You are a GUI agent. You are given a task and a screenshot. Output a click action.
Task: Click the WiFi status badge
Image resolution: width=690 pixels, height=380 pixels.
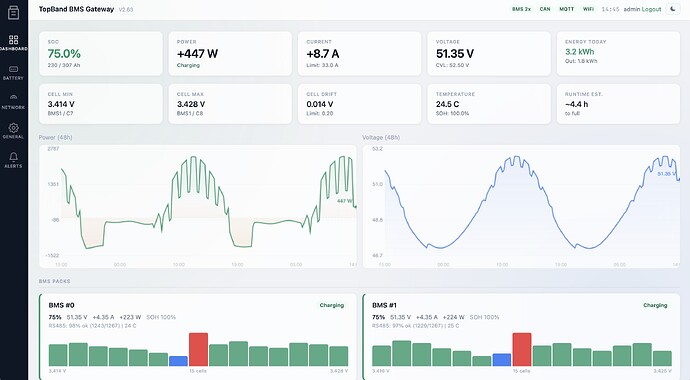(x=588, y=9)
